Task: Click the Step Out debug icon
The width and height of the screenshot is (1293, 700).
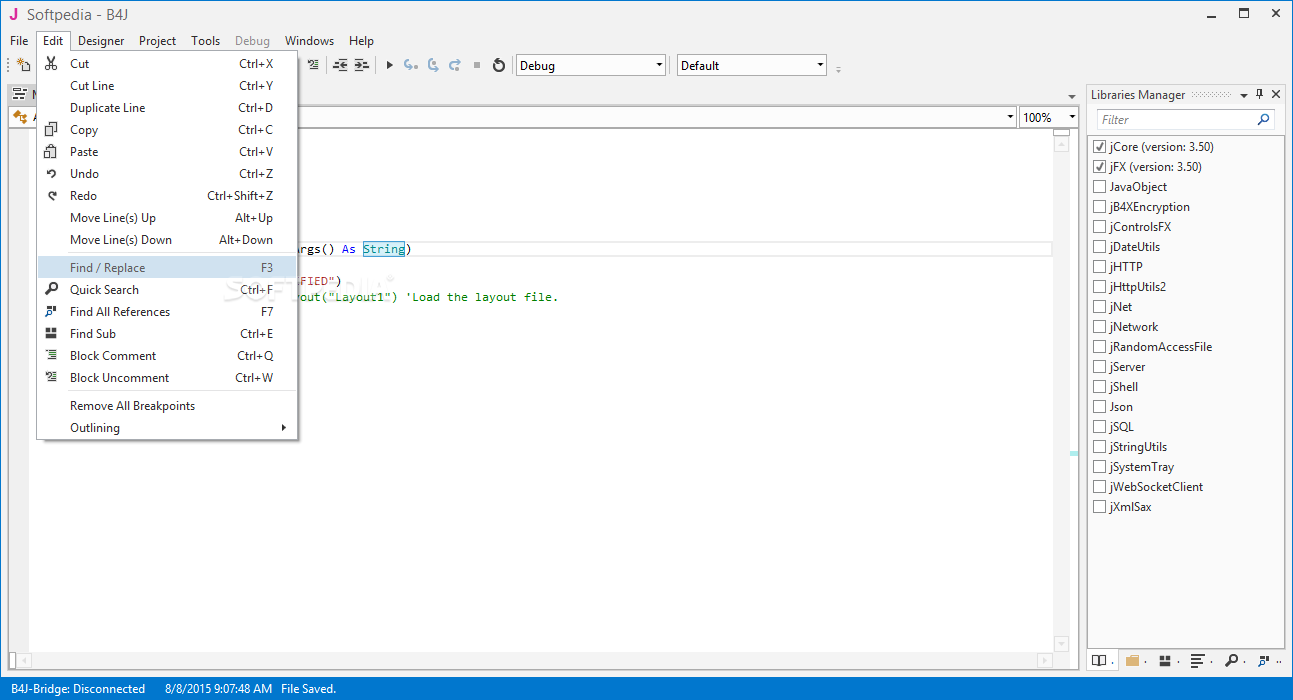Action: 455,65
